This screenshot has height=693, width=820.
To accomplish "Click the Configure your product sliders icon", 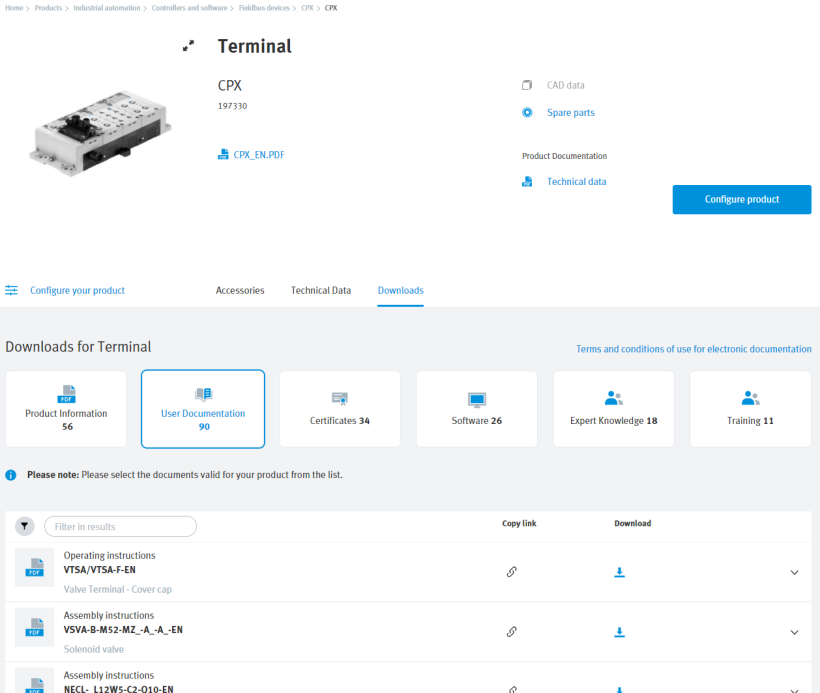I will [12, 290].
